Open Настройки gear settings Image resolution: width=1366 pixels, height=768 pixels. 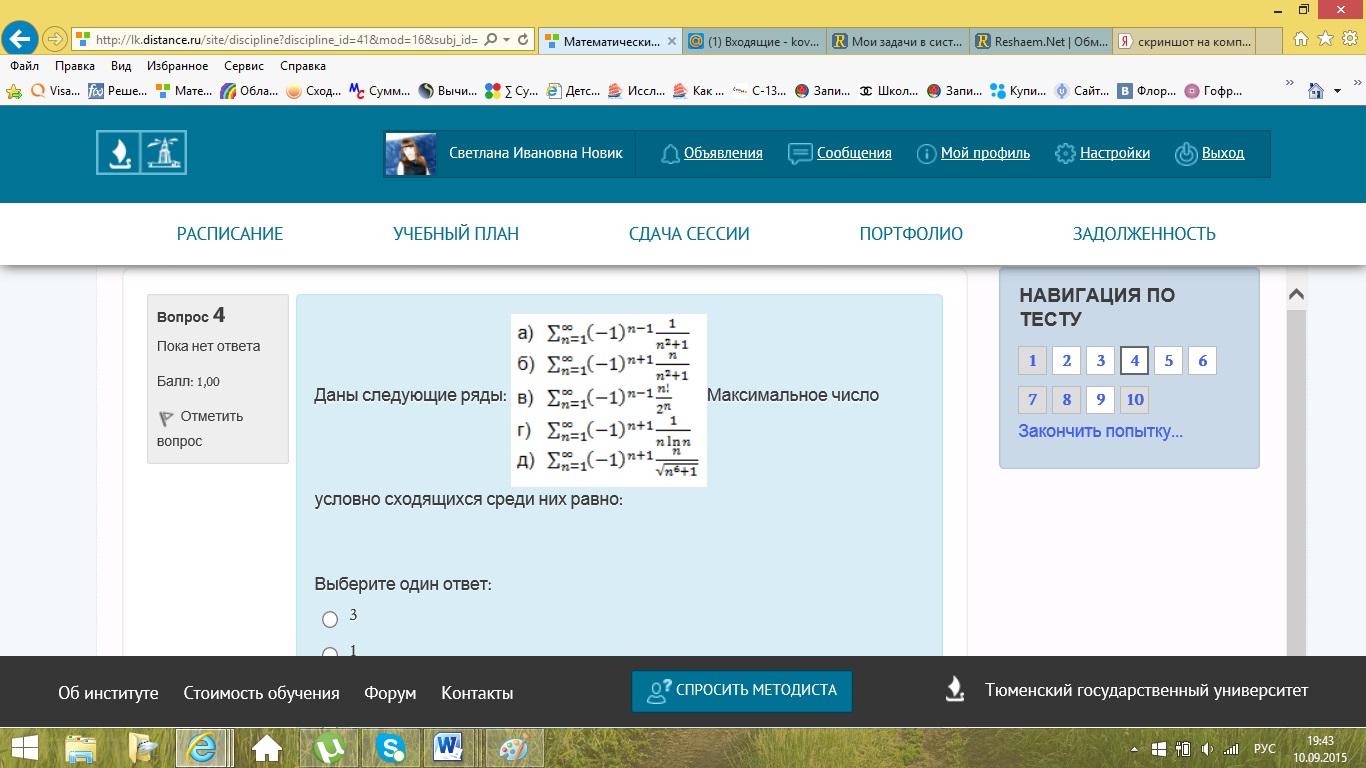click(1102, 153)
